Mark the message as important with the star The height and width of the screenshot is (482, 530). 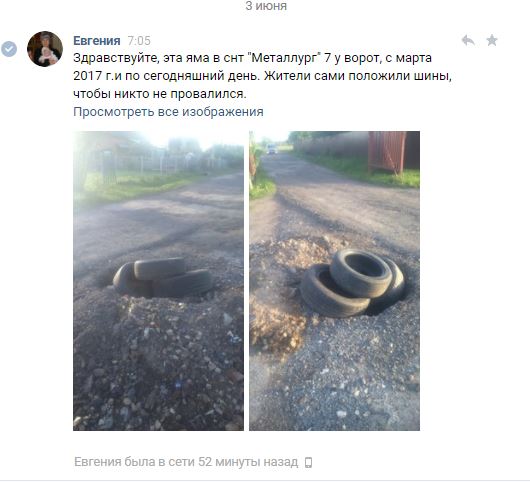[492, 40]
